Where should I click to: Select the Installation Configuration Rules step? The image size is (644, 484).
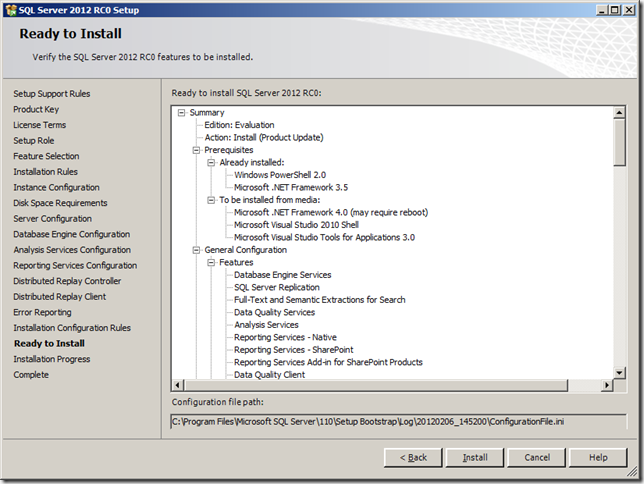pyautogui.click(x=72, y=328)
